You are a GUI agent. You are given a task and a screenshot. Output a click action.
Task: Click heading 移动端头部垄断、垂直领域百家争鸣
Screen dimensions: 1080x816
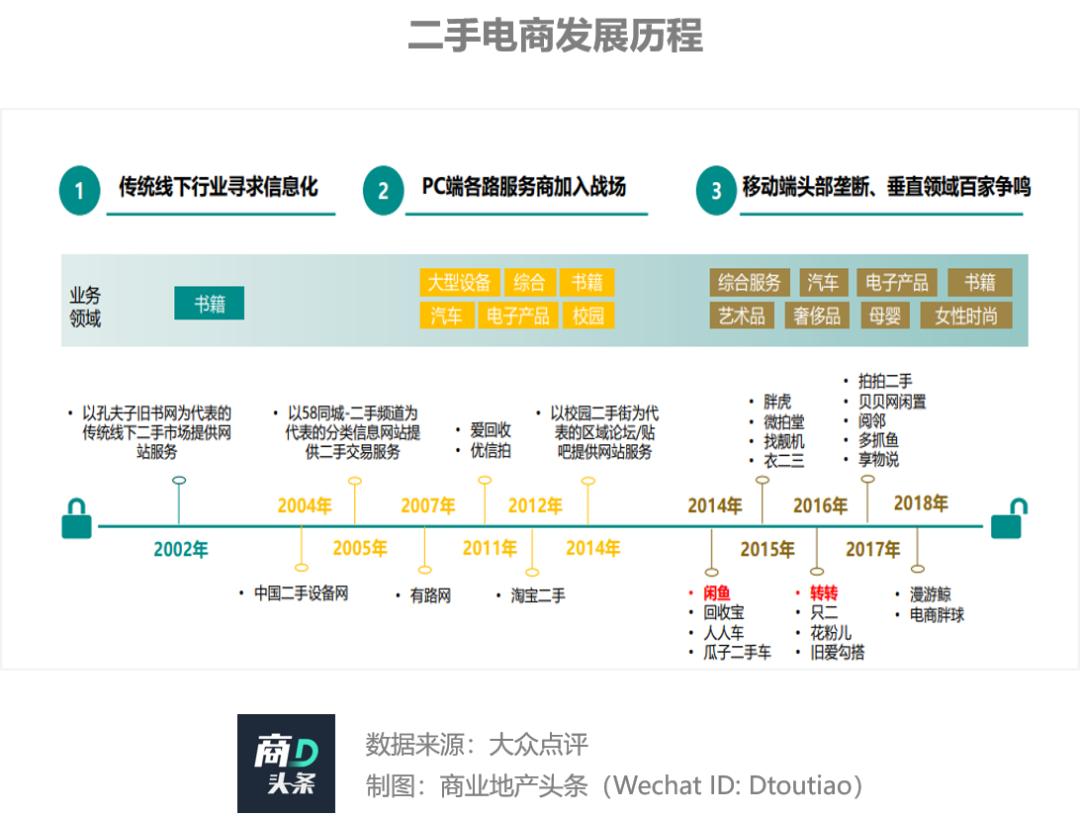pyautogui.click(x=886, y=186)
